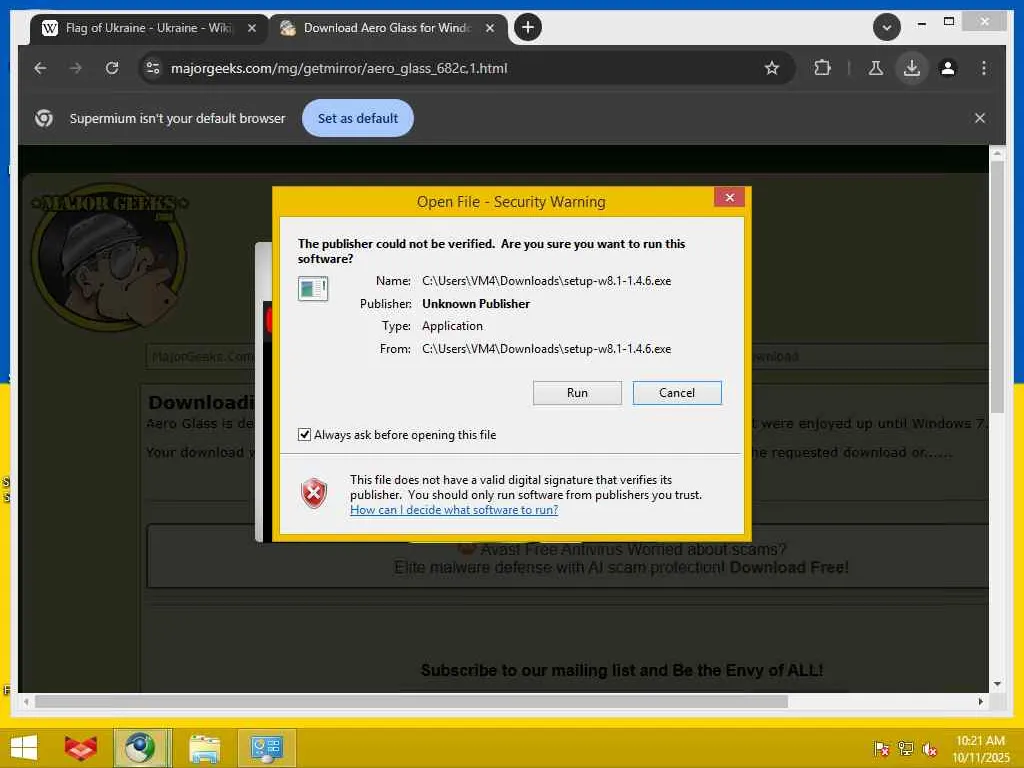The width and height of the screenshot is (1024, 768).
Task: Click the Supermium logo in the infobar
Action: 44,118
